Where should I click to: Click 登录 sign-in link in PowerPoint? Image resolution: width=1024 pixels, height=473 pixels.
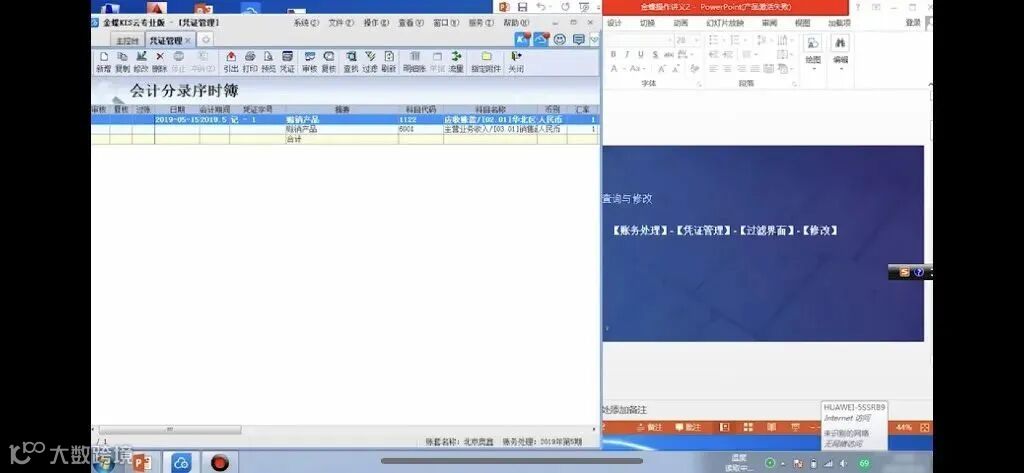click(x=913, y=23)
